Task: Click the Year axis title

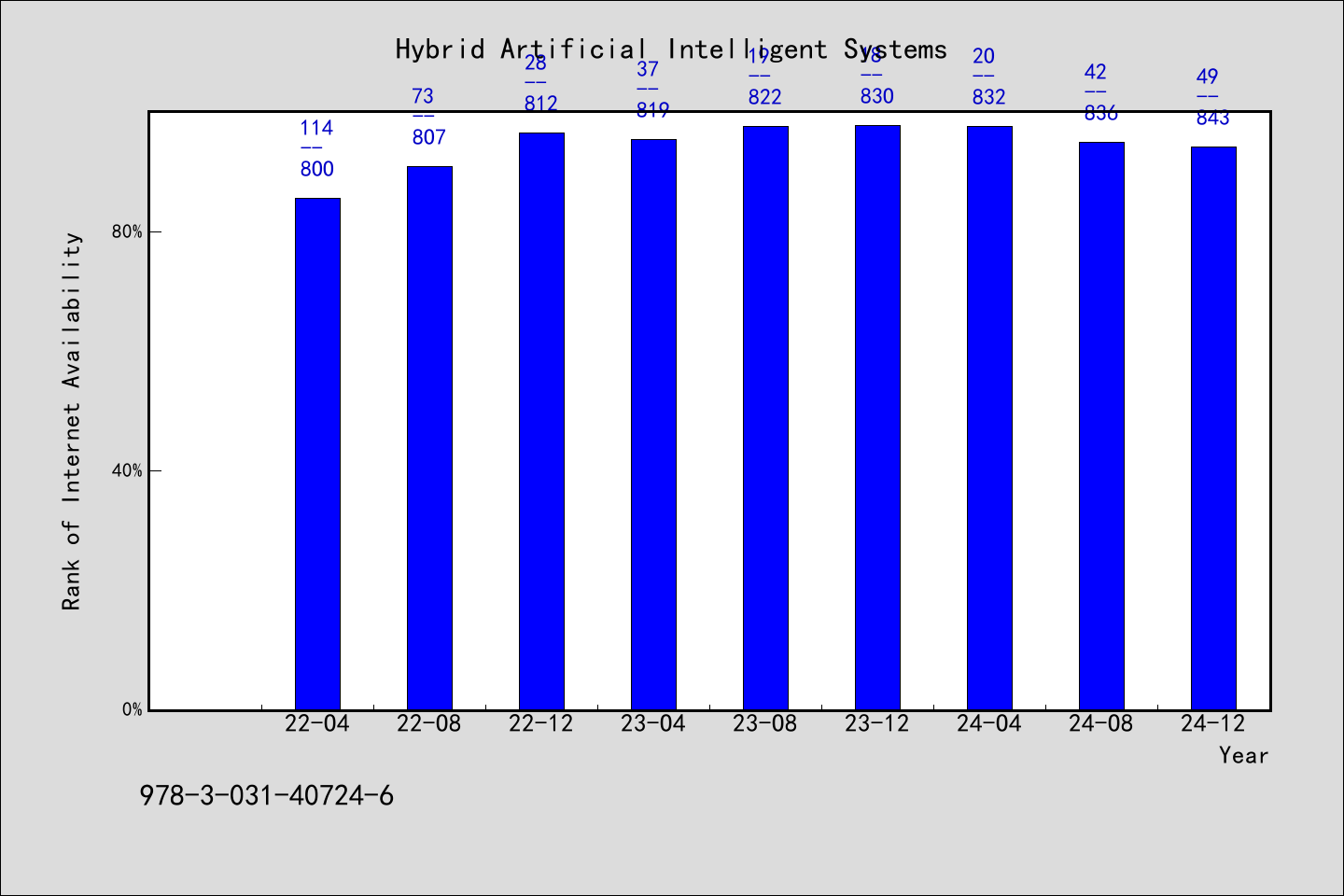Action: point(1243,755)
